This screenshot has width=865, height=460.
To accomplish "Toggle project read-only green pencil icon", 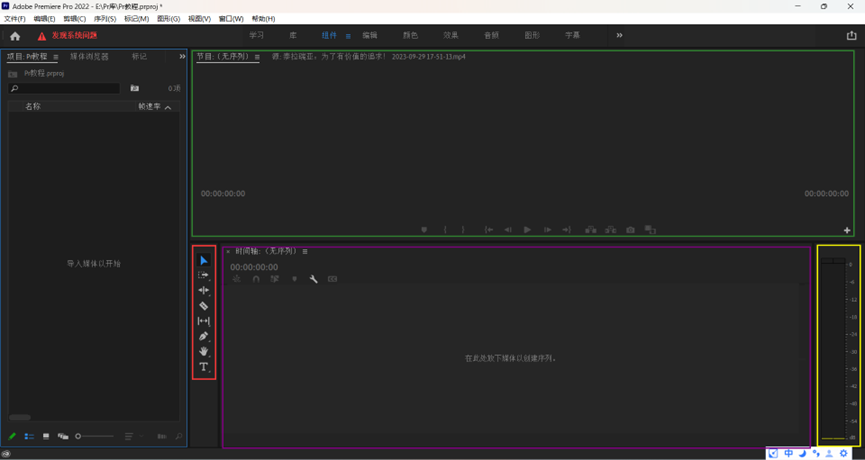I will [x=12, y=436].
